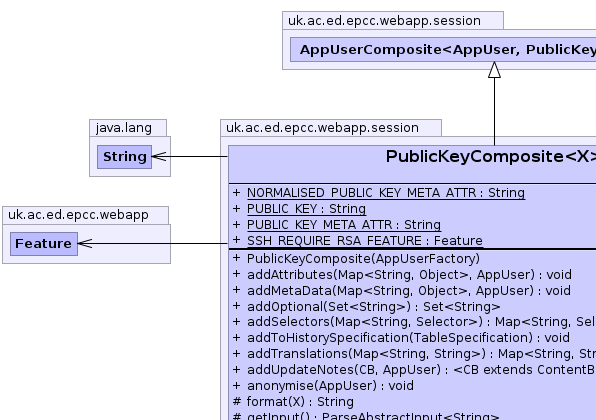The height and width of the screenshot is (420, 596).
Task: Click the arrowhead pointing to String
Action: coord(159,156)
